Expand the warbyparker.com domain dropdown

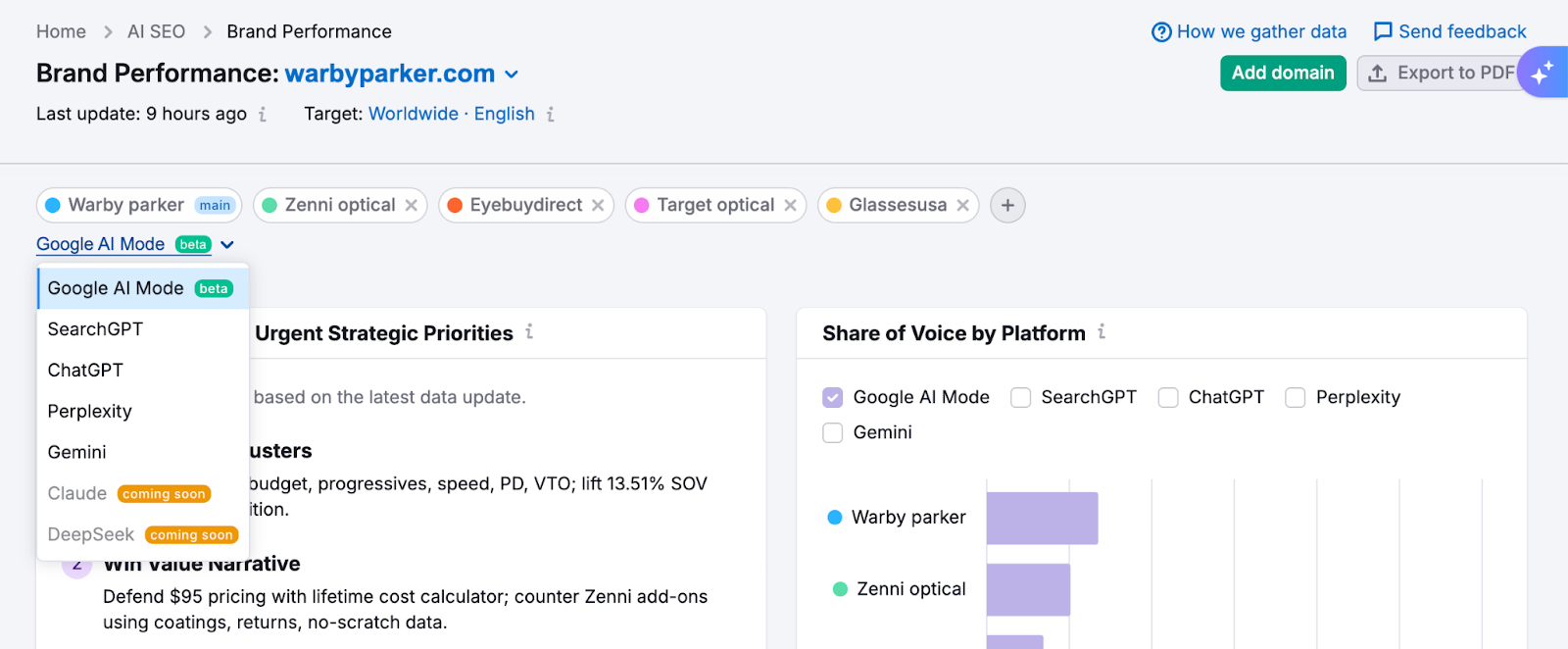[512, 75]
